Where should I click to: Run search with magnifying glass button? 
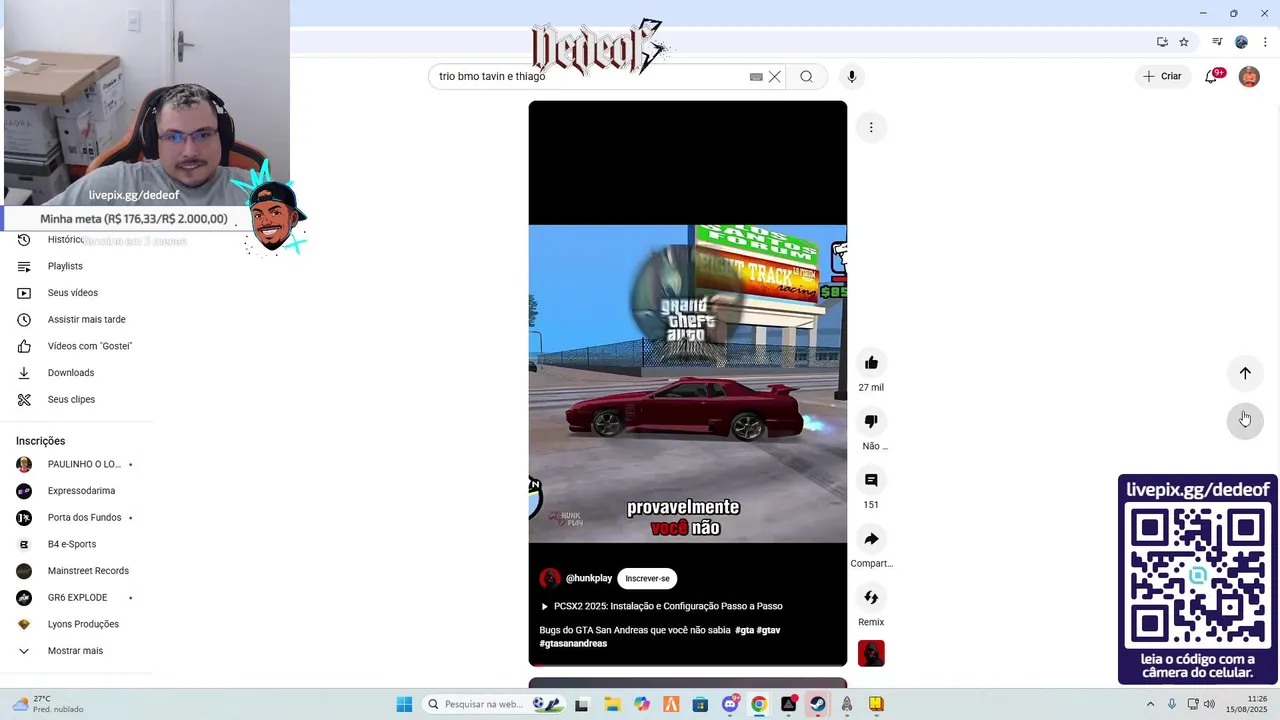(x=806, y=77)
